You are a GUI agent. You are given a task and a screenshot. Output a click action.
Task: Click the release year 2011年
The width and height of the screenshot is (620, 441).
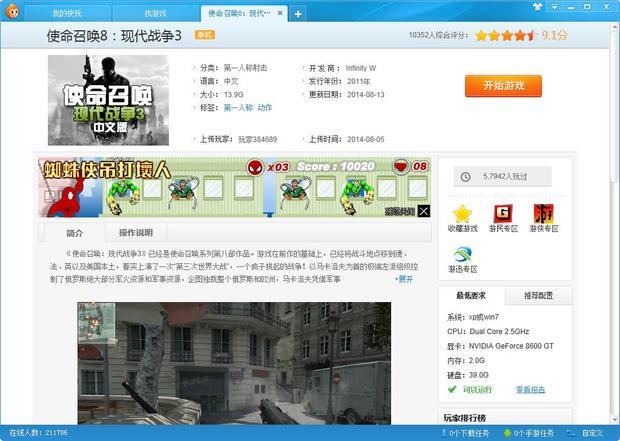point(358,81)
